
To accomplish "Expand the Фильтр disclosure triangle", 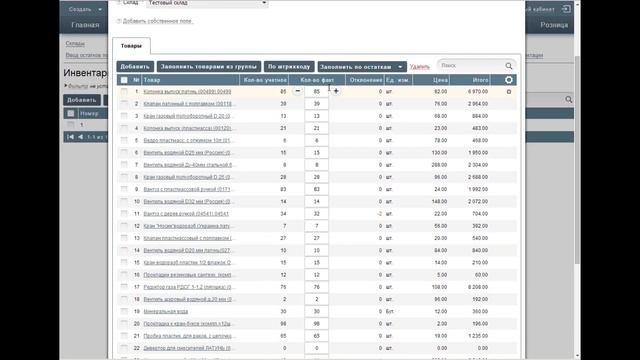I will coord(65,86).
